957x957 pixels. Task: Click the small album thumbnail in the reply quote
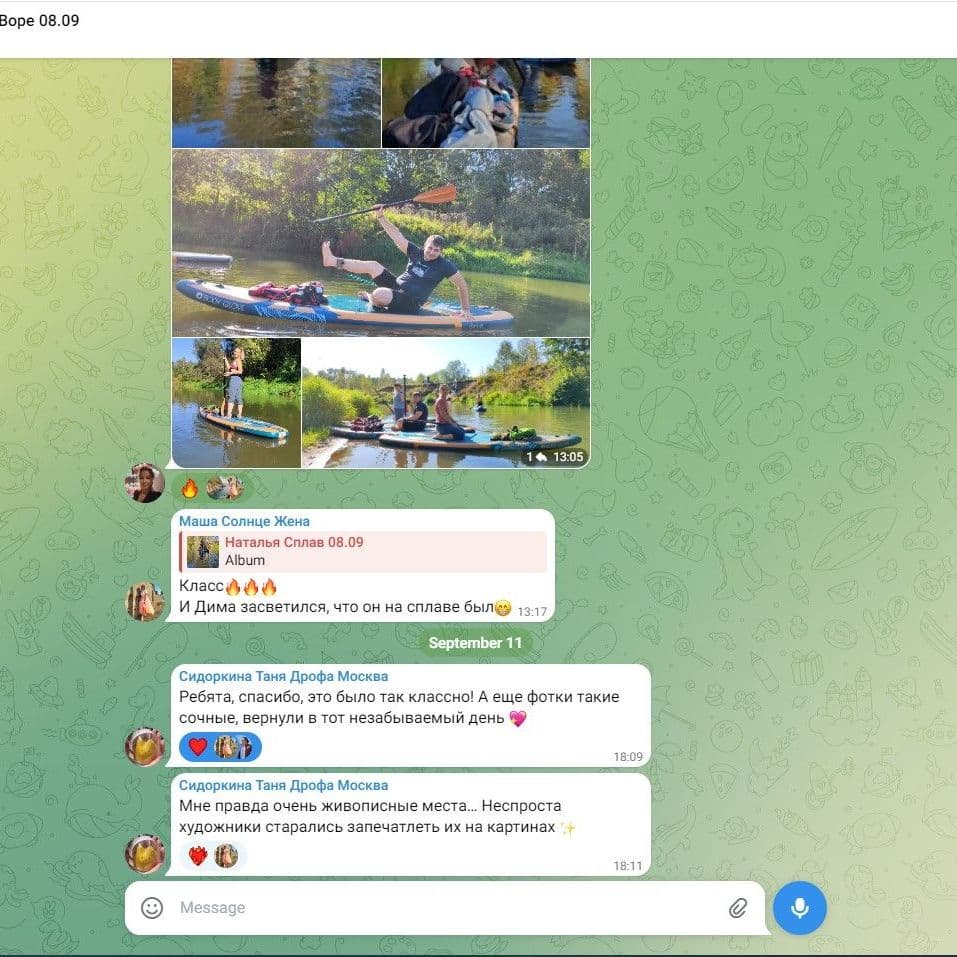(203, 551)
